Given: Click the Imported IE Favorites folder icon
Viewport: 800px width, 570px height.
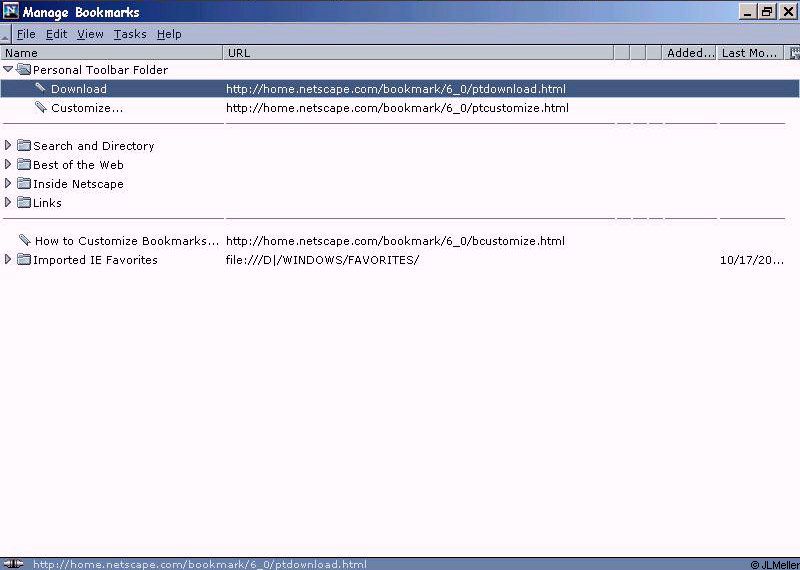Looking at the screenshot, I should [x=23, y=259].
